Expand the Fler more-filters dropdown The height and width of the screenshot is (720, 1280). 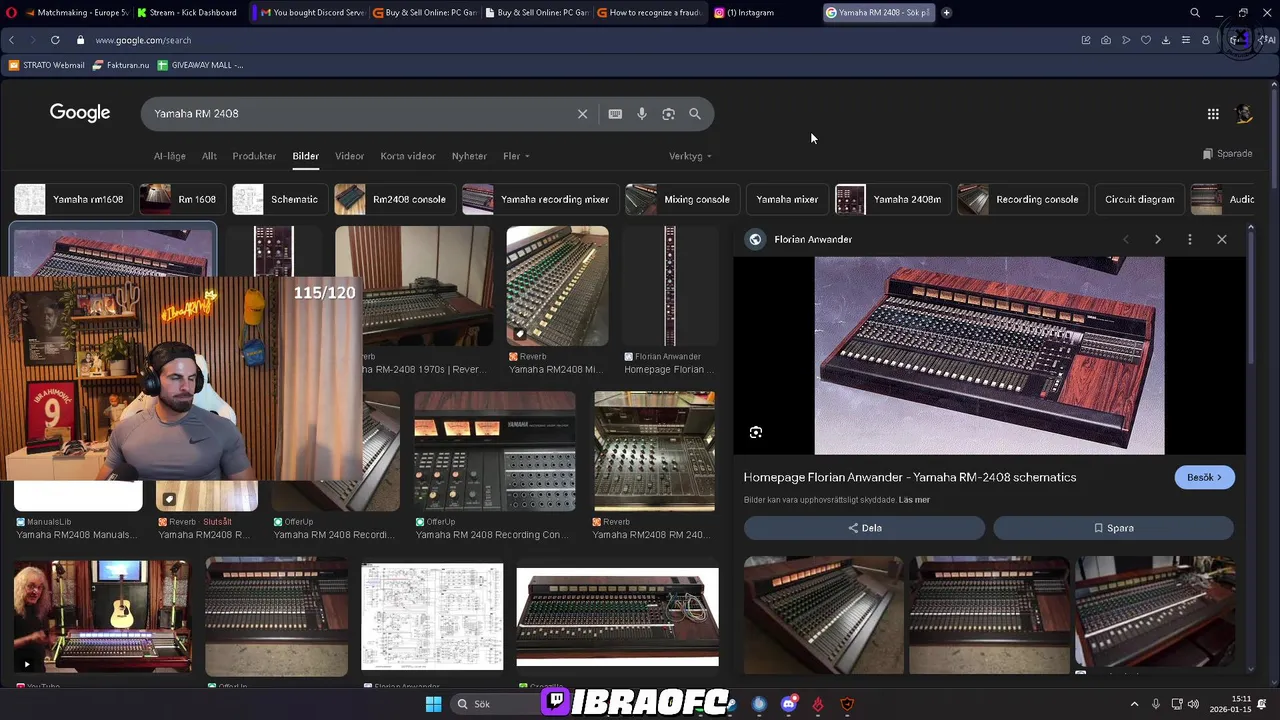point(516,156)
